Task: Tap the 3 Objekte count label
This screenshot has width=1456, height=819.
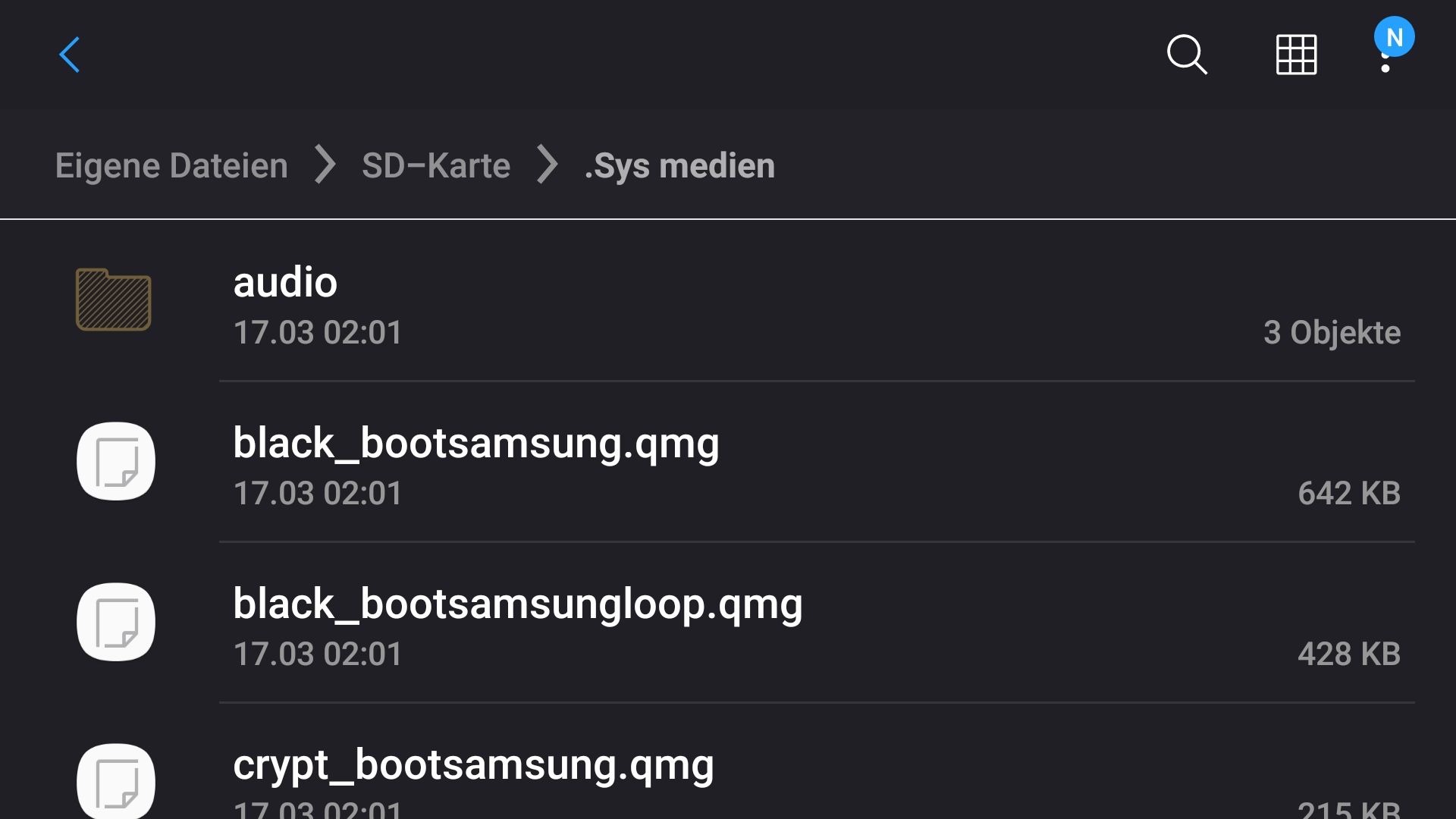Action: coord(1332,333)
